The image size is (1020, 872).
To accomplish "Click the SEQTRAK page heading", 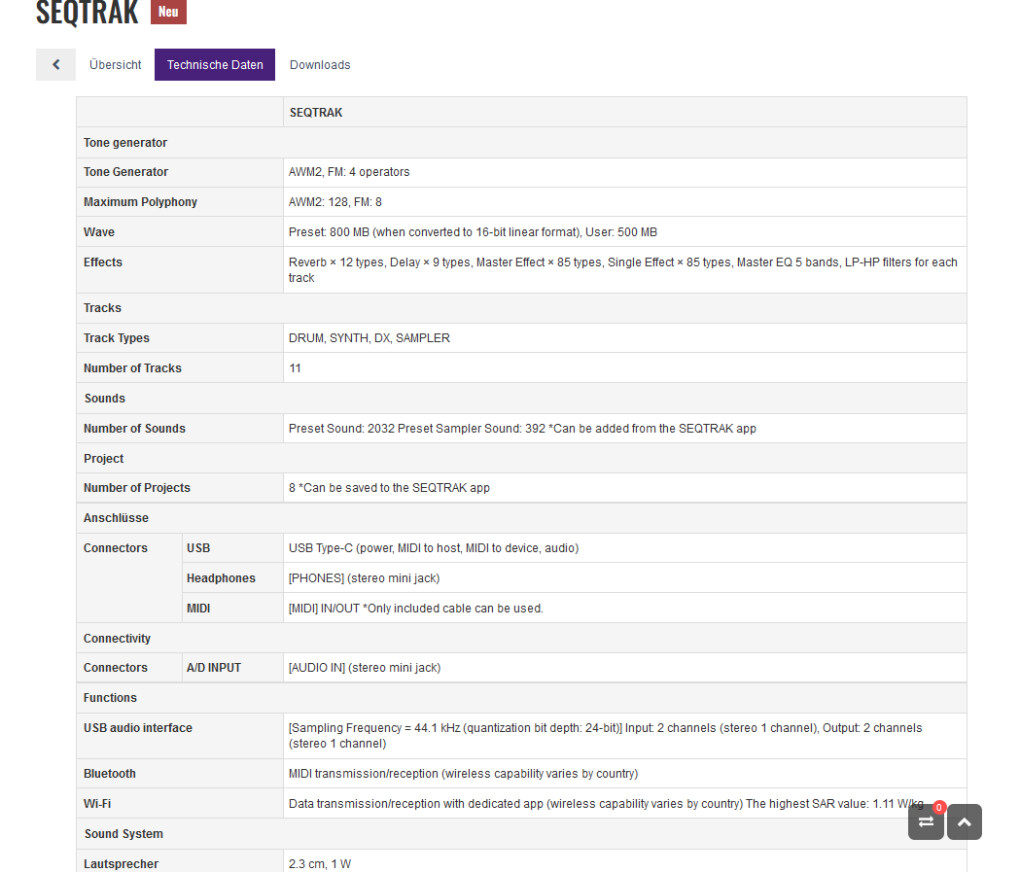I will [87, 13].
